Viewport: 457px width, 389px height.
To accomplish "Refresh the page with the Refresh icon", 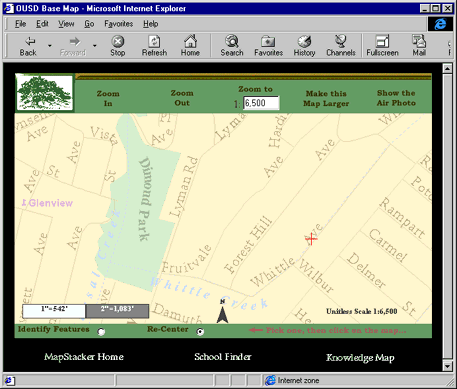I will pos(154,41).
